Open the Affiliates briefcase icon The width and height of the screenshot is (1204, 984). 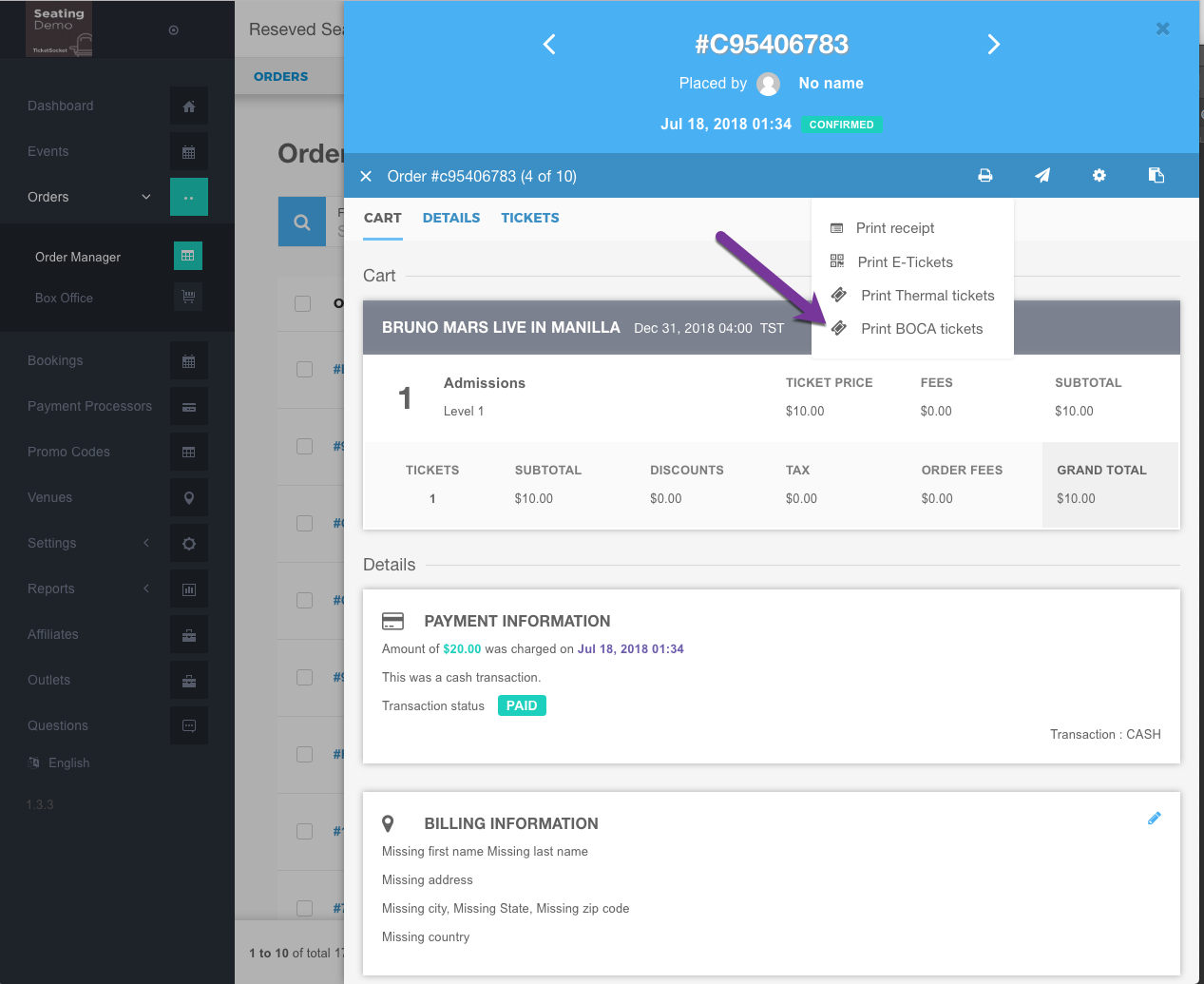point(189,635)
